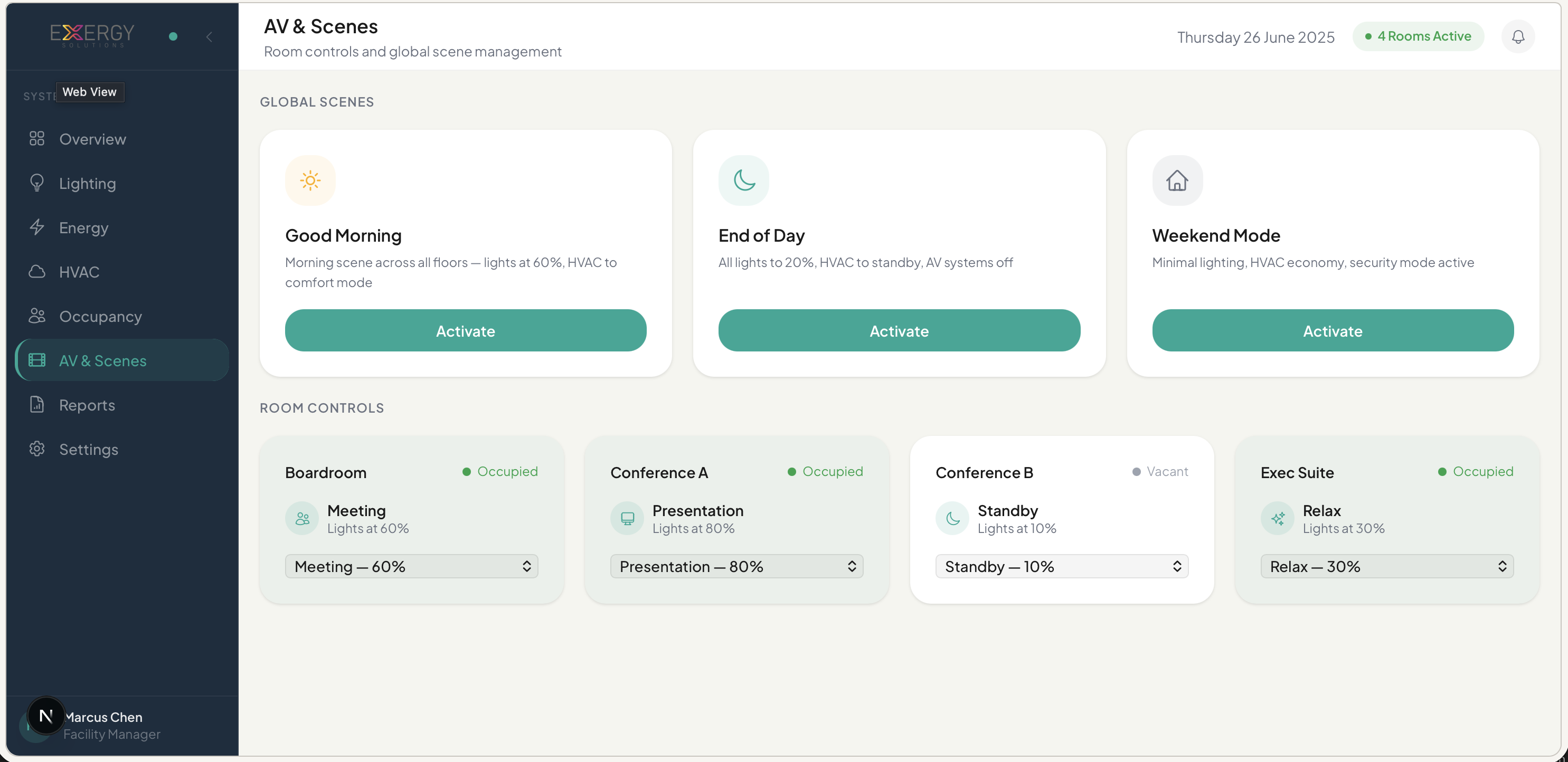
Task: Open Reports from the sidebar
Action: click(122, 405)
